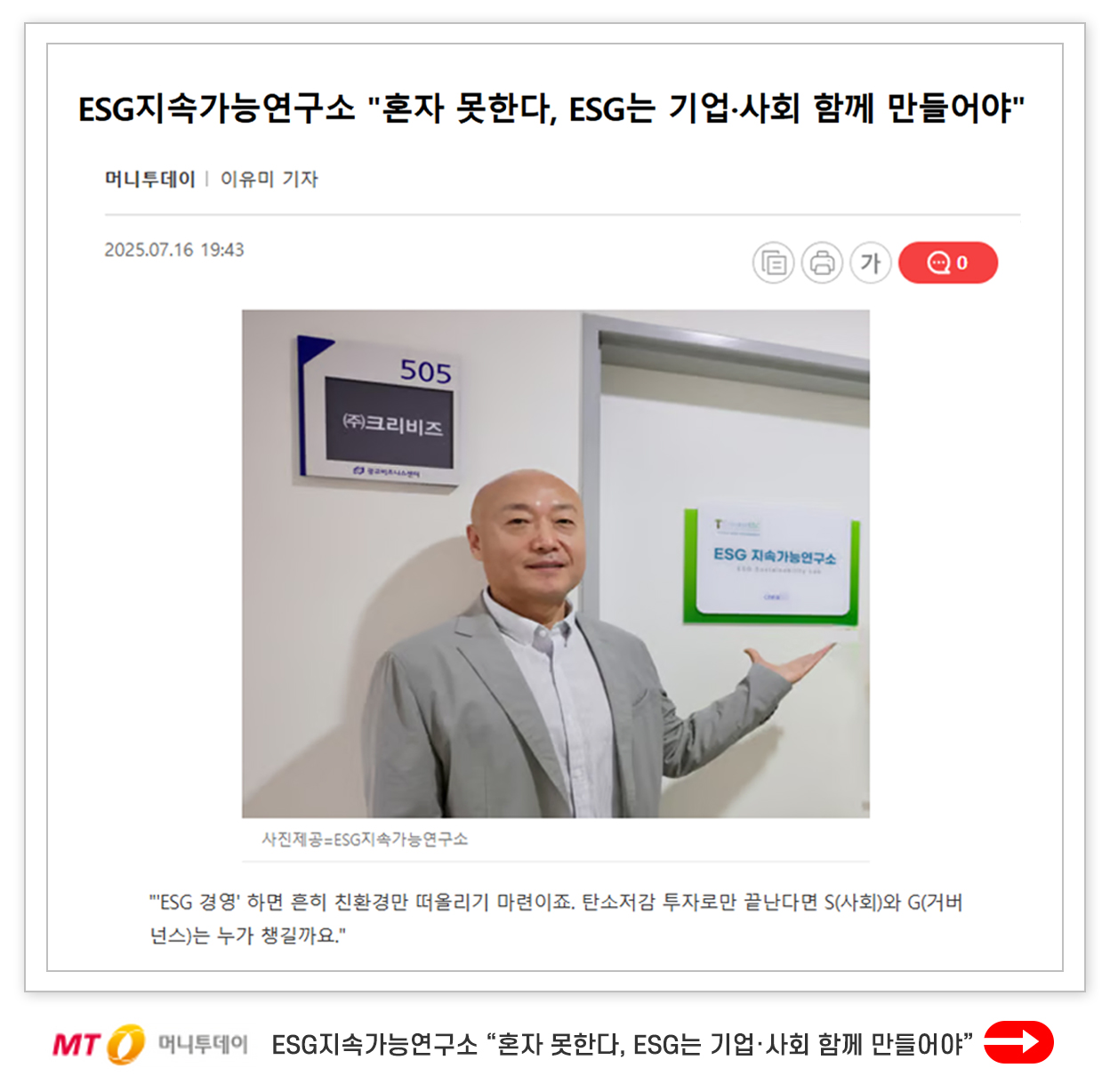
Task: Click the copy article icon
Action: pyautogui.click(x=773, y=263)
